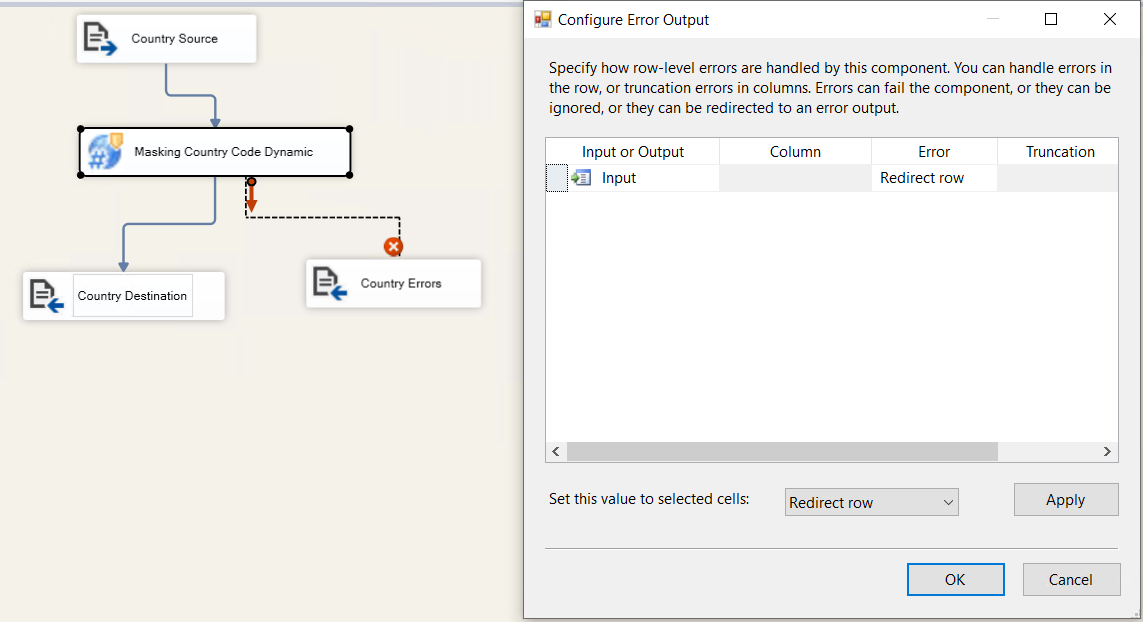This screenshot has width=1143, height=622.
Task: Select the Masking Country Code Dynamic globe icon
Action: click(105, 152)
